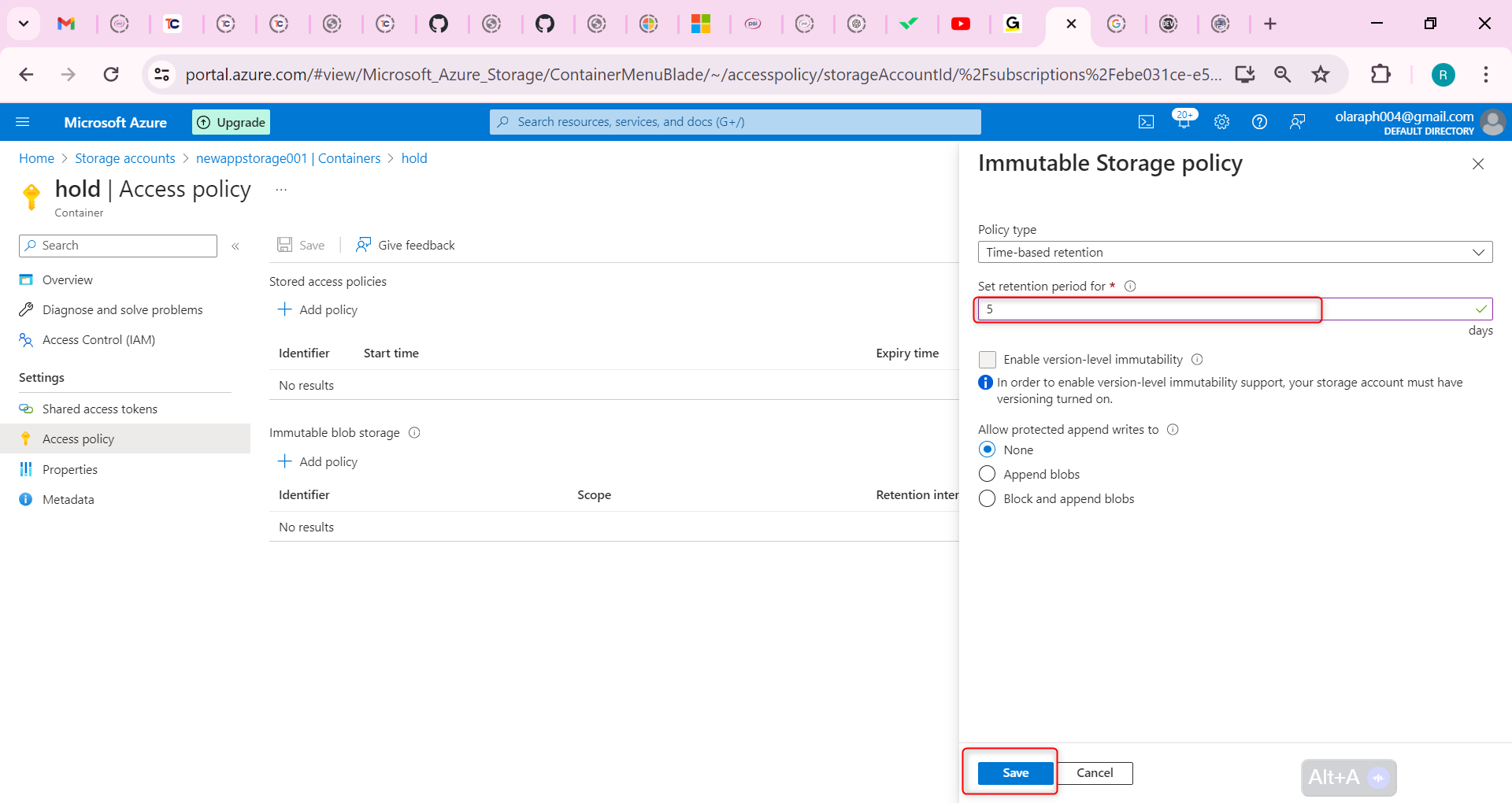Go to Home breadcrumb

36,158
